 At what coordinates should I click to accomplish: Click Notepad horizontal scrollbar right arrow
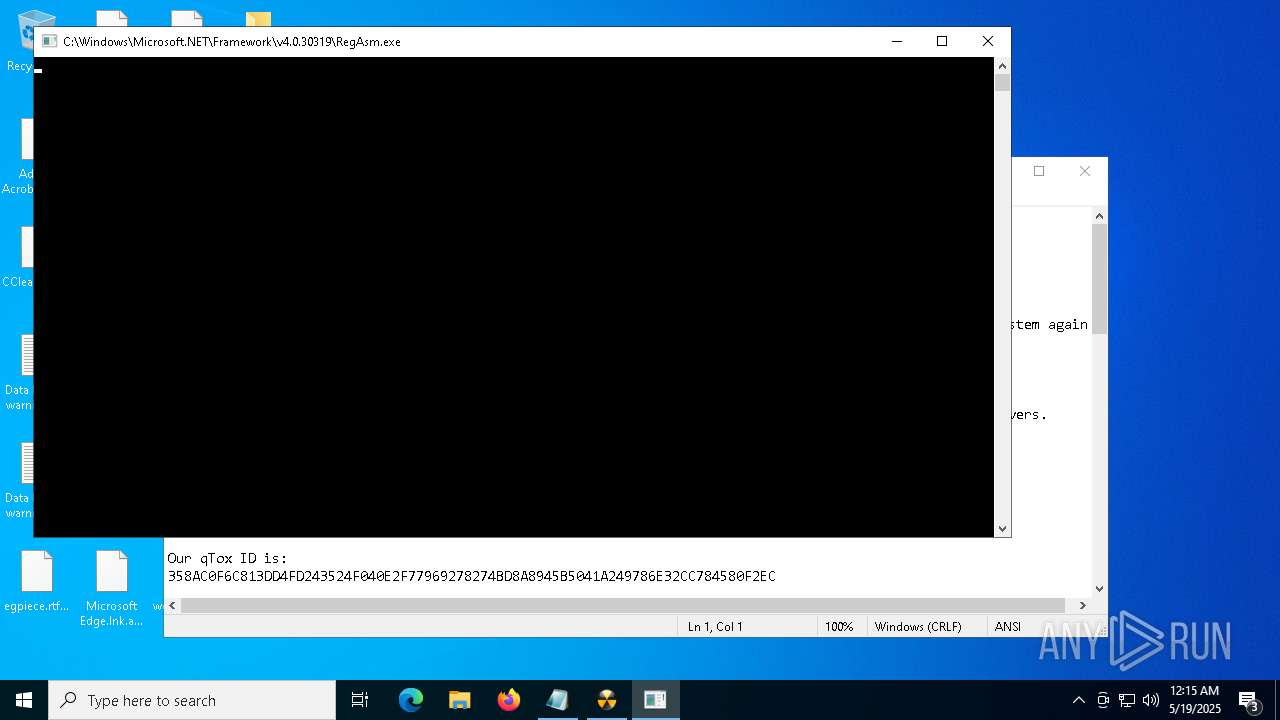[1082, 605]
